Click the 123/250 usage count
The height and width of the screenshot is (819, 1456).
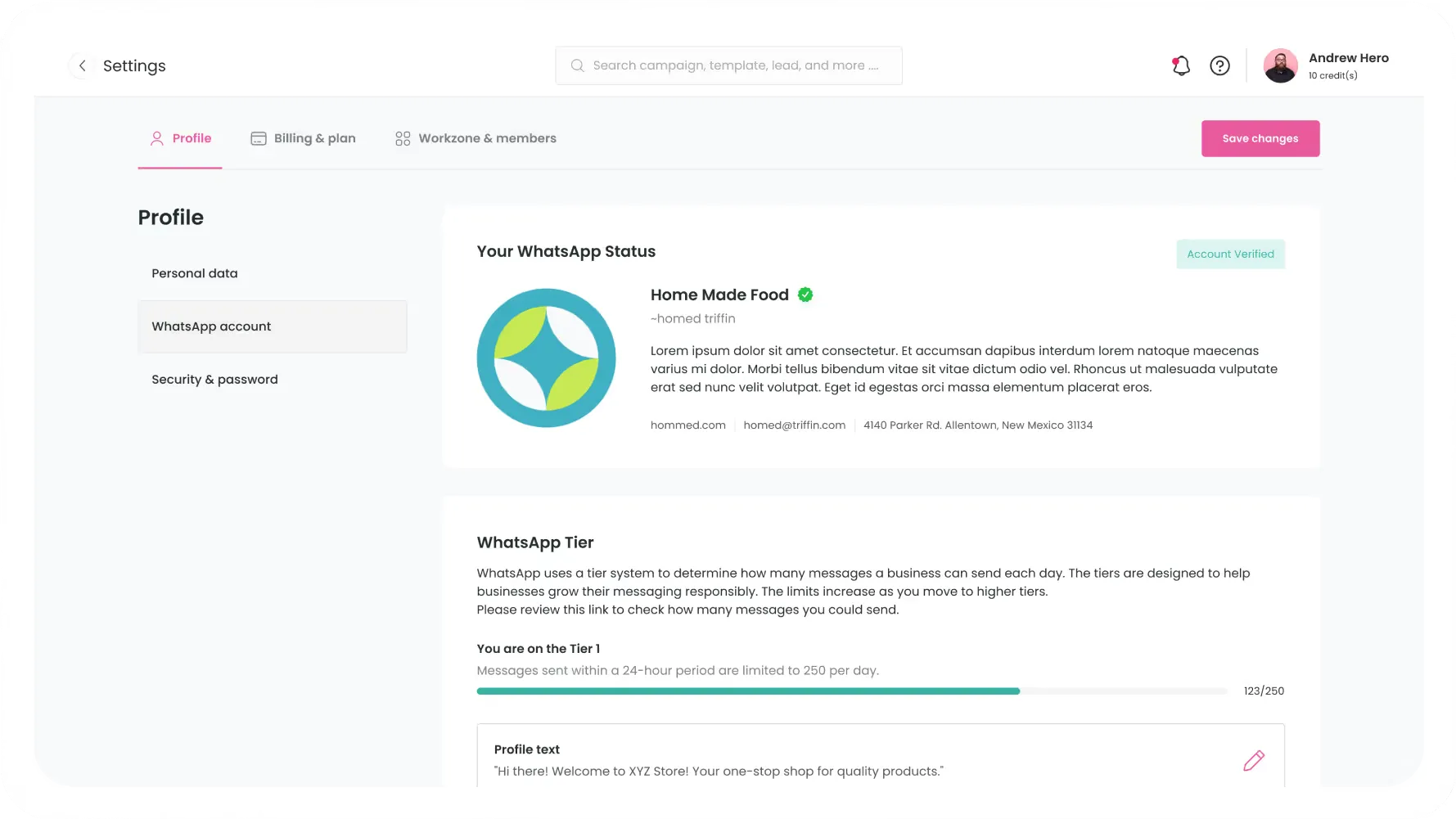click(x=1264, y=691)
